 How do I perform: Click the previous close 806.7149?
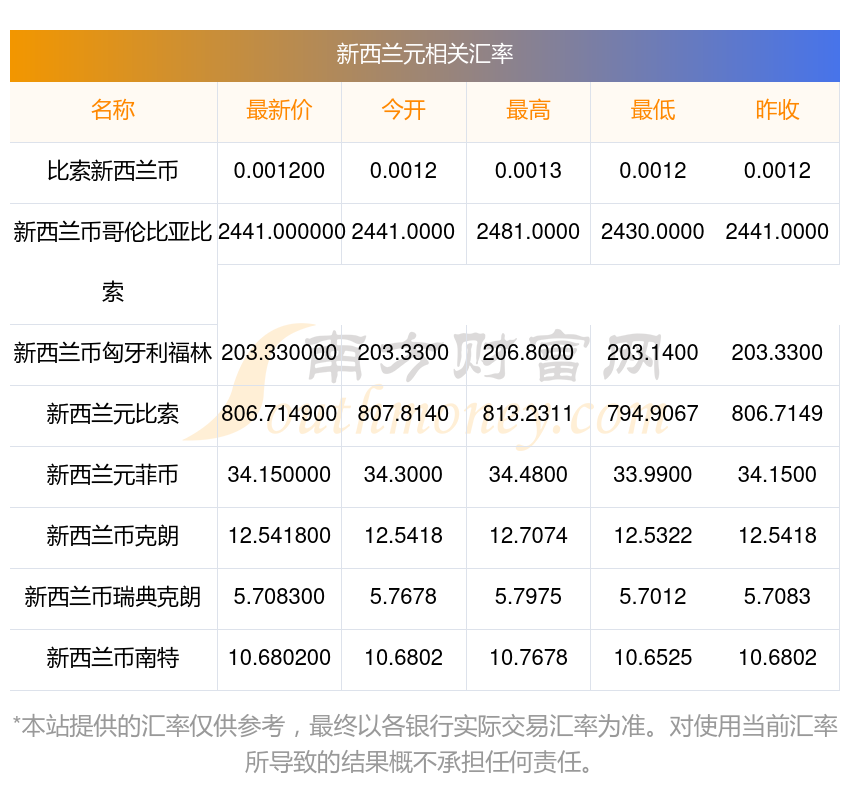pos(777,414)
